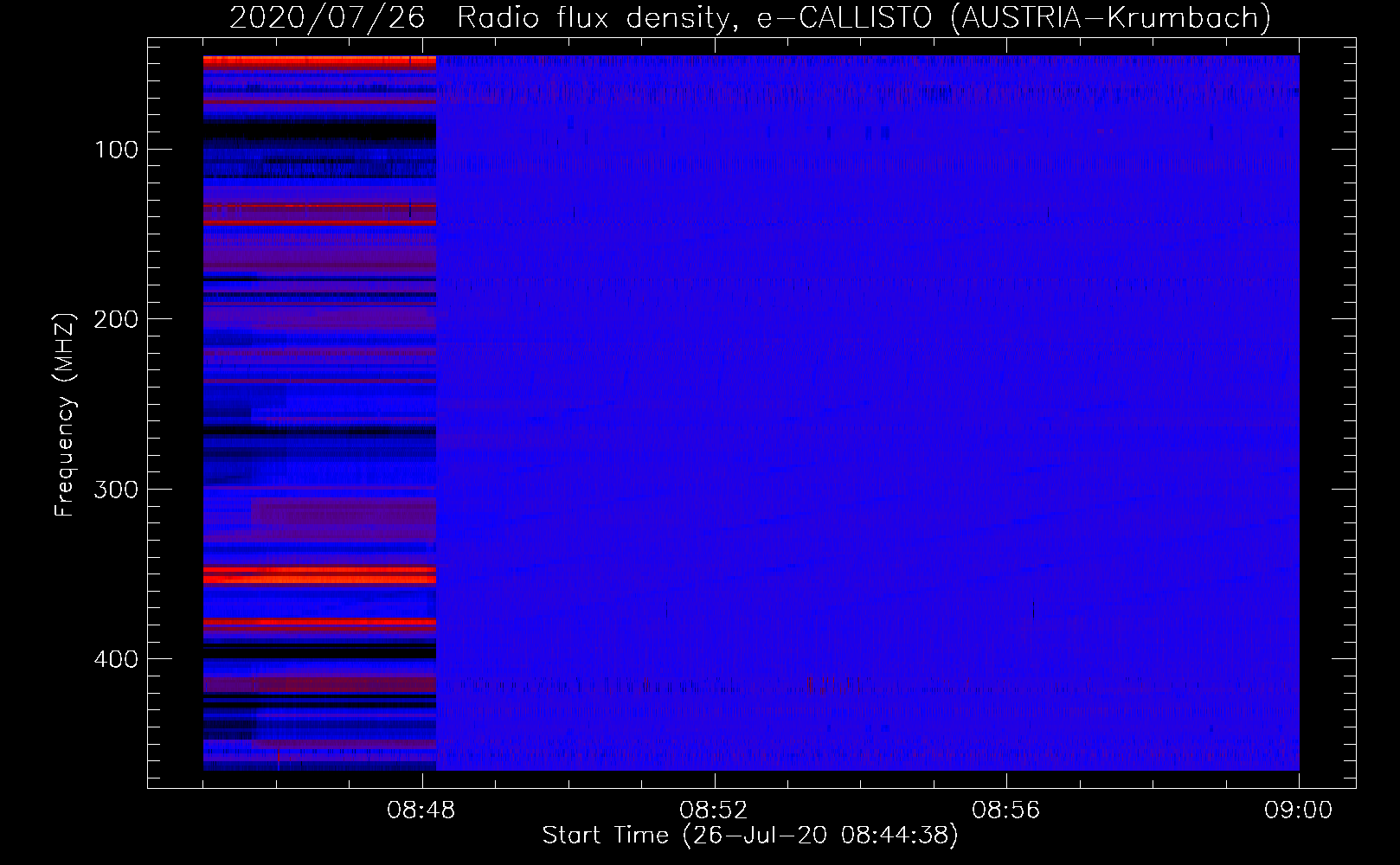Screen dimensions: 1400x865
Task: Click the '08:56' time tick label
Action: [1005, 811]
